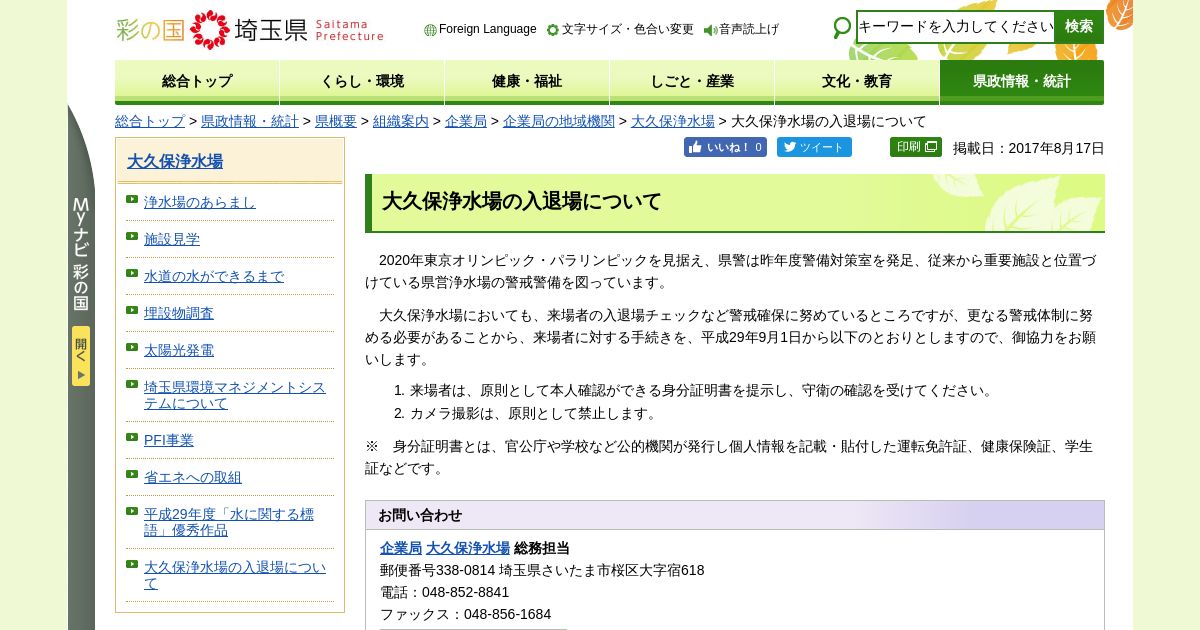This screenshot has height=630, width=1200.
Task: Select the 文化・教育 navigation tab
Action: pyautogui.click(x=857, y=82)
